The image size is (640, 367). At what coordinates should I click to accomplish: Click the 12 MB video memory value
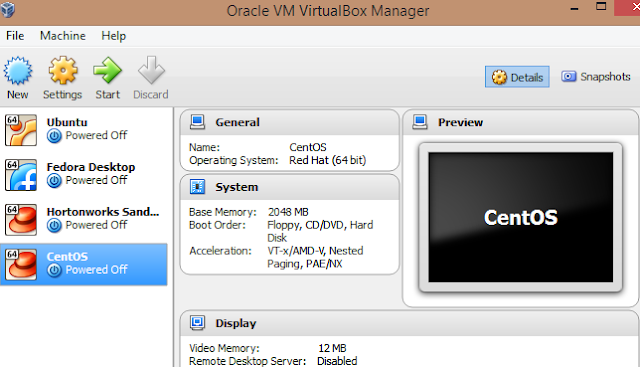(332, 348)
